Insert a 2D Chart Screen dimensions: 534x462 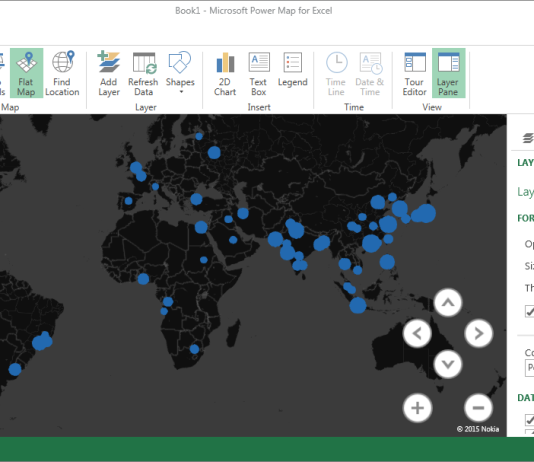click(x=225, y=73)
